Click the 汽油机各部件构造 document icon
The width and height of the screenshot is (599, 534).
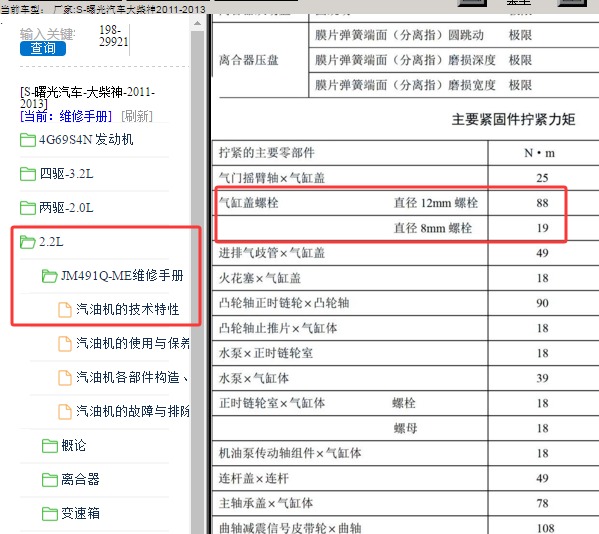tap(65, 378)
